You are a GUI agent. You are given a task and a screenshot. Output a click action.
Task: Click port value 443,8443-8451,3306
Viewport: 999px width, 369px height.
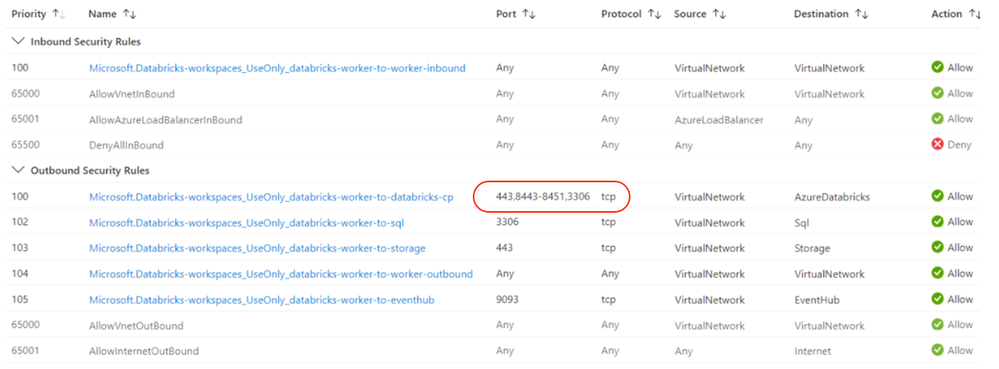[543, 197]
